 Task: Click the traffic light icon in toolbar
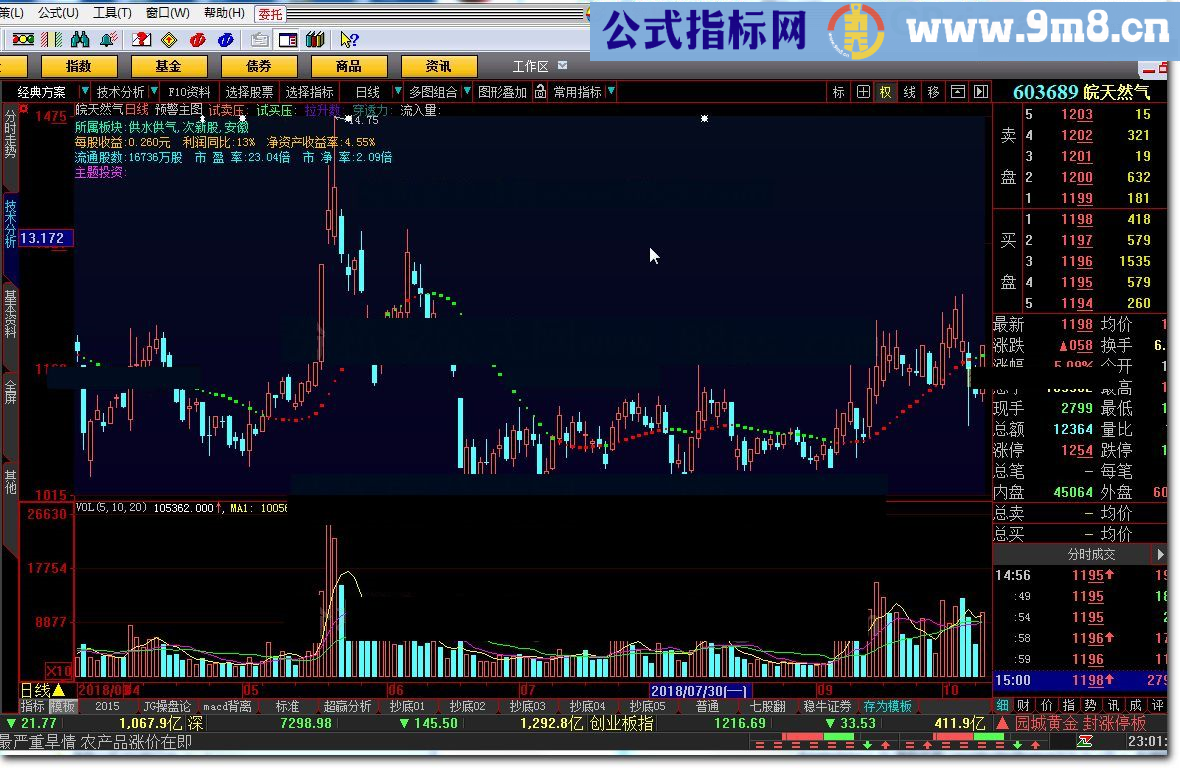pyautogui.click(x=23, y=40)
